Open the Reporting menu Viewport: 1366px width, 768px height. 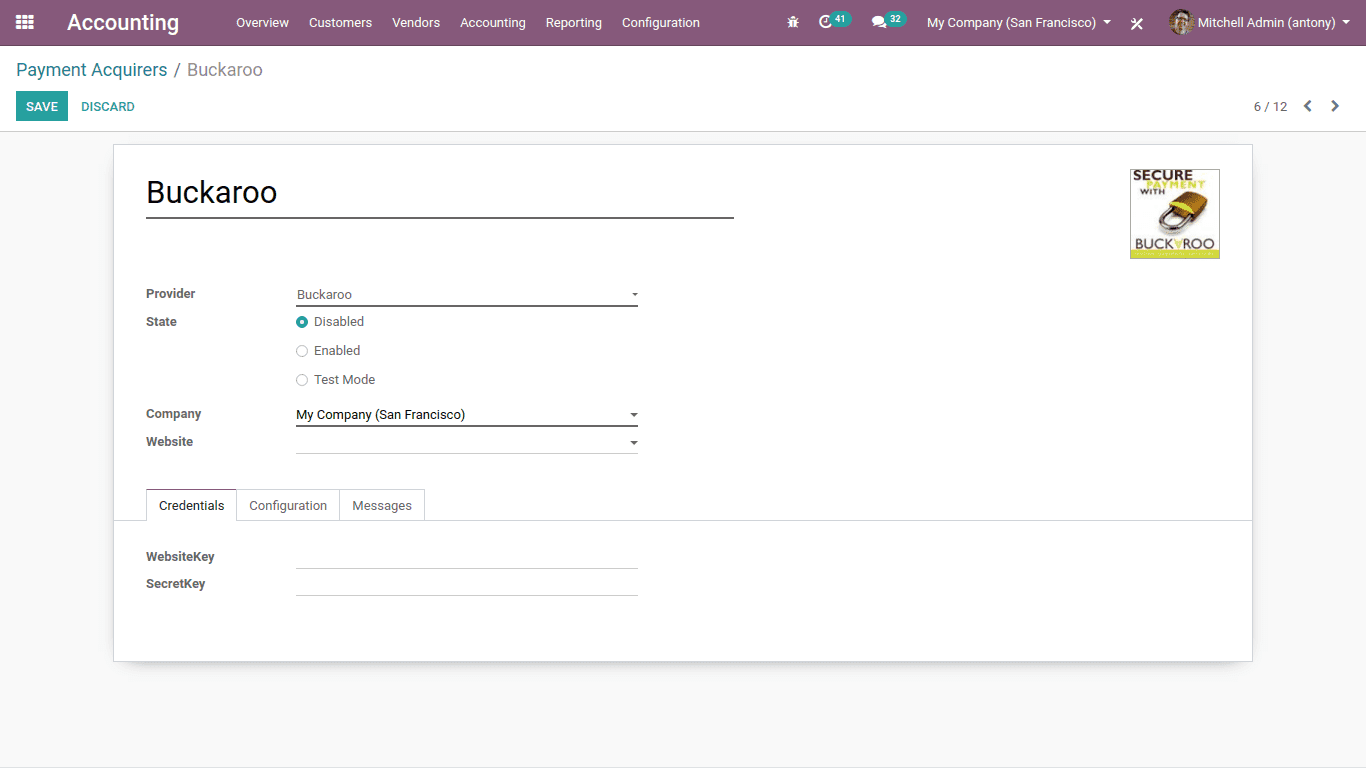tap(574, 22)
